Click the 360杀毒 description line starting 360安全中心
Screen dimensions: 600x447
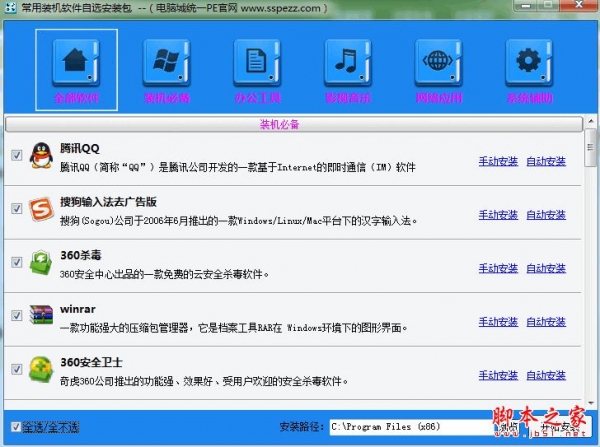pos(164,274)
